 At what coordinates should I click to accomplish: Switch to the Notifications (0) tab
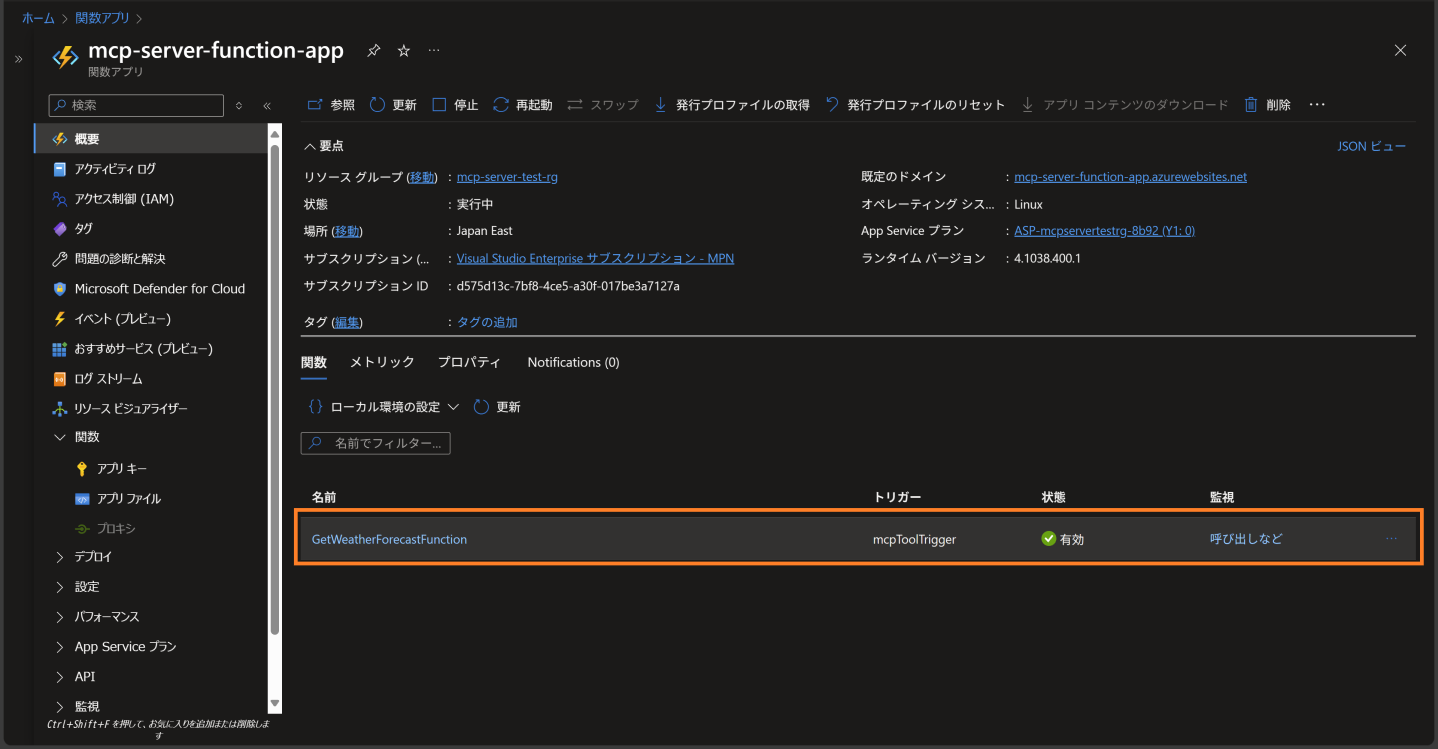pos(574,362)
